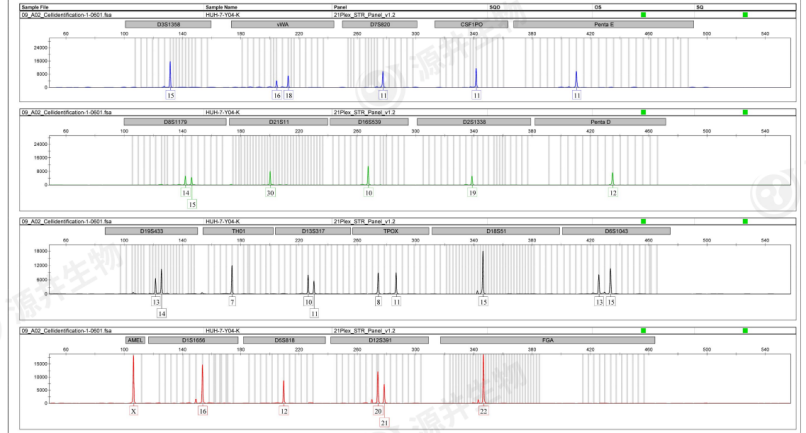The image size is (806, 433).
Task: Click the green SQ status square in the red-trace panel
Action: point(746,330)
